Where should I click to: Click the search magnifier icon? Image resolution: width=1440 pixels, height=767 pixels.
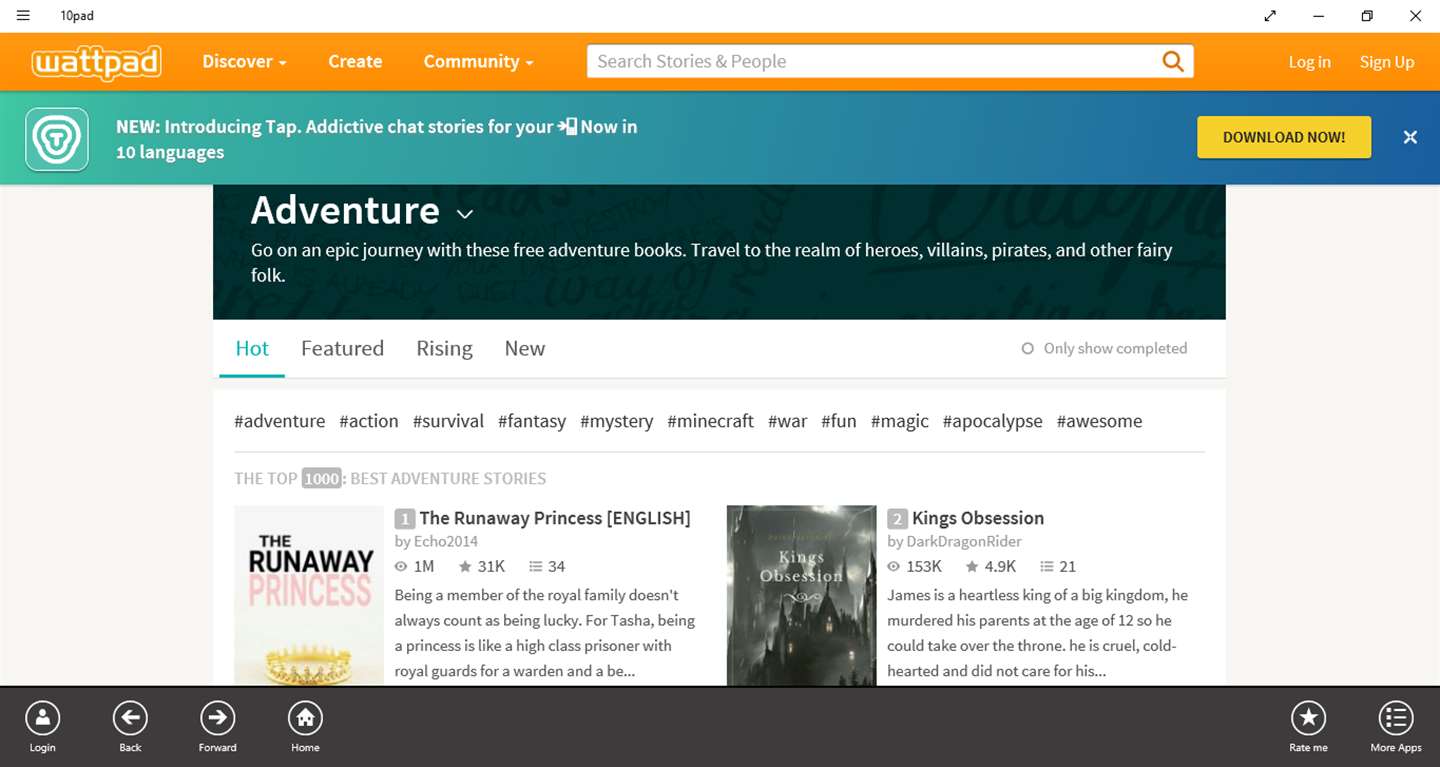click(x=1173, y=61)
